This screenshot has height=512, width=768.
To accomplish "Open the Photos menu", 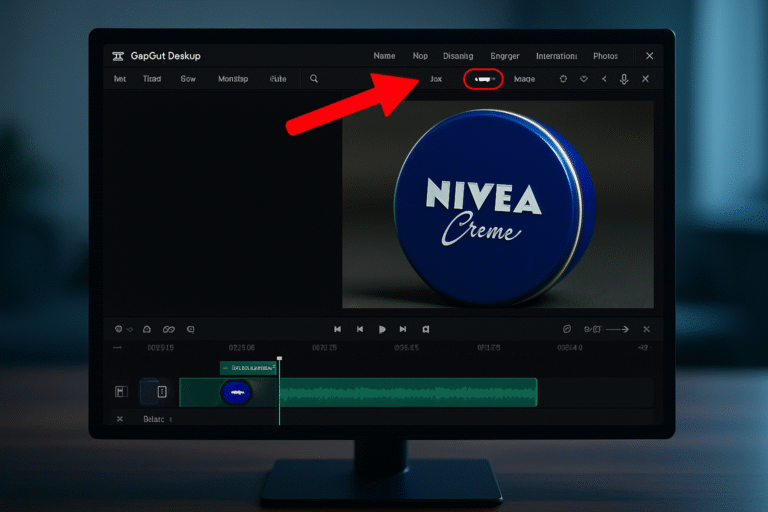I will [605, 56].
